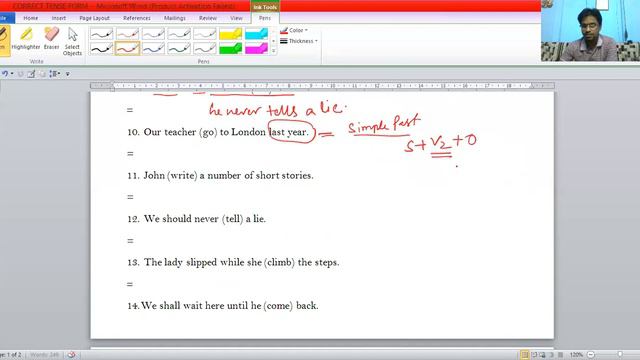Click the proofing errors icon in status bar
Viewport: 640px width, 360px height.
71,355
